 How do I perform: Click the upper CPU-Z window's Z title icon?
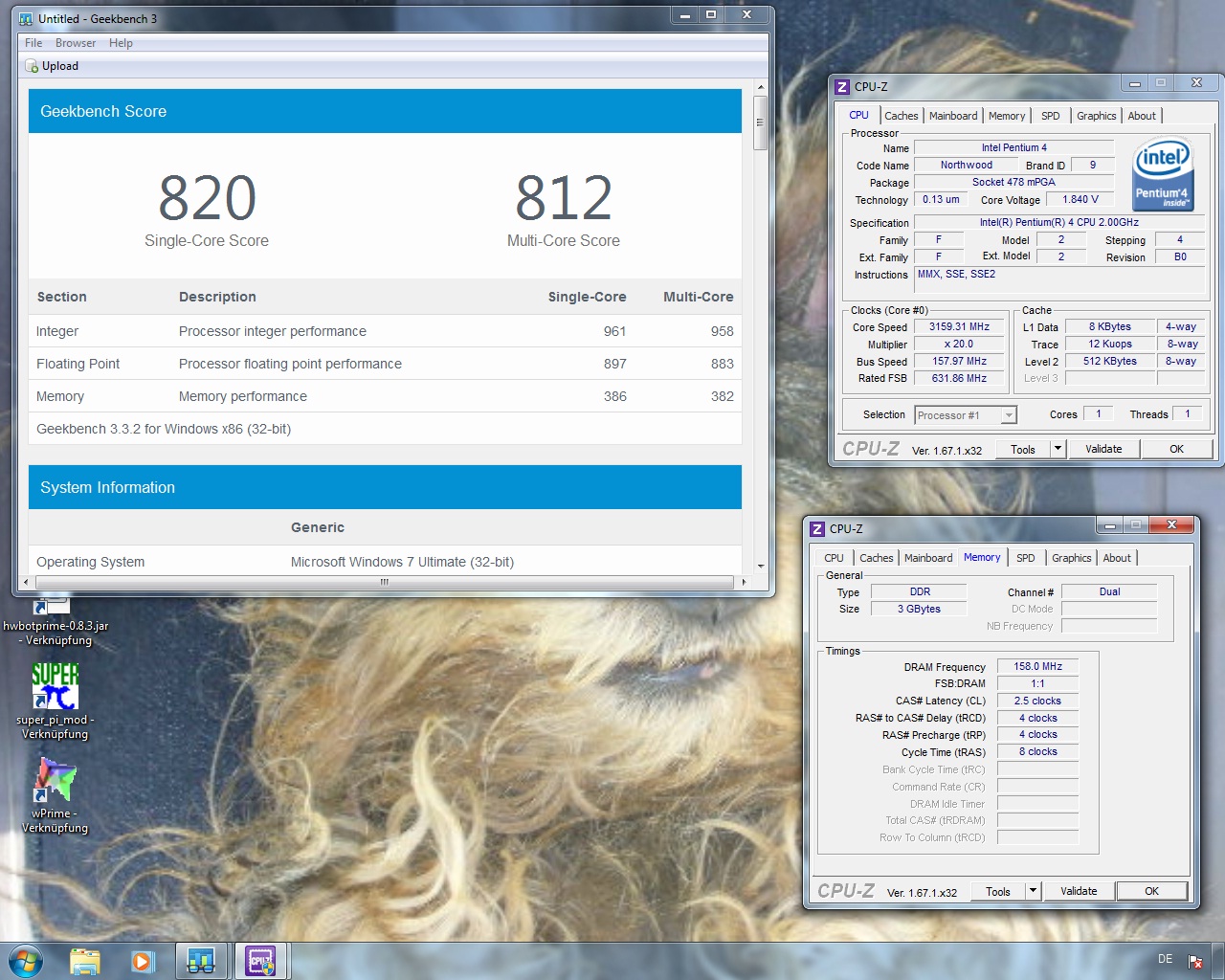point(842,86)
